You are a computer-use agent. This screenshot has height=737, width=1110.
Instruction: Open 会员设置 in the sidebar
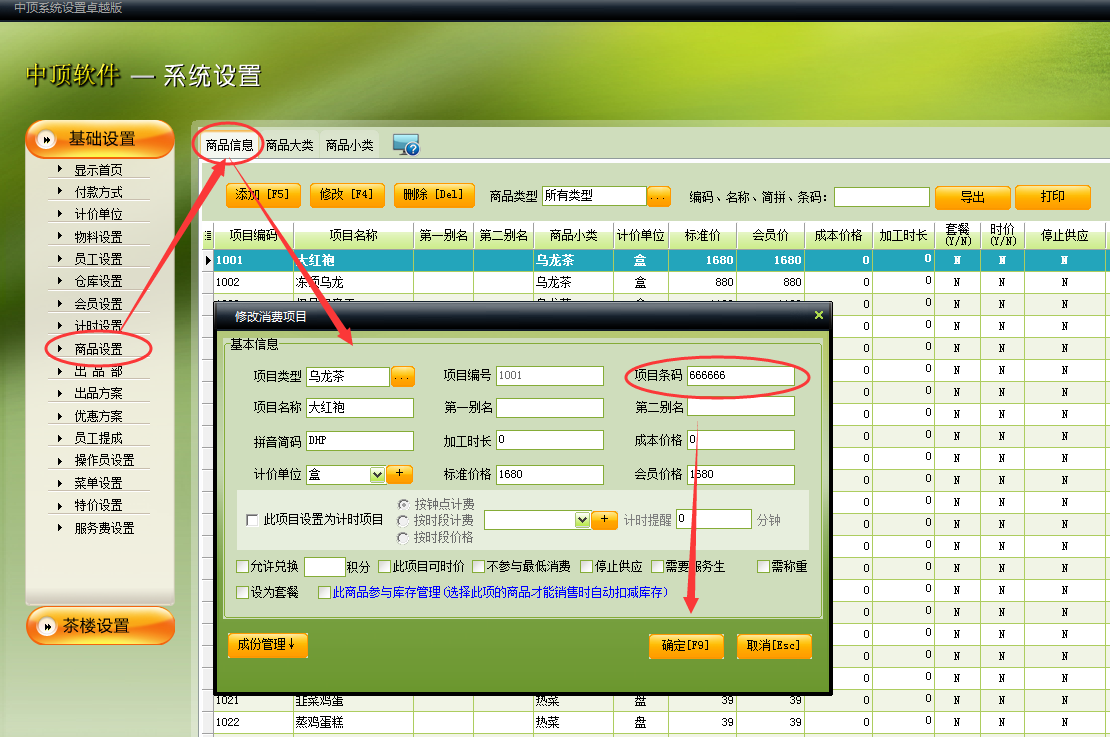pos(98,304)
